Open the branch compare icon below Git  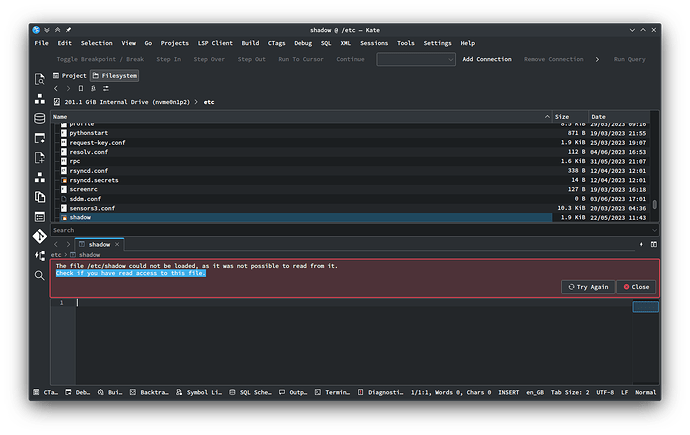point(40,256)
